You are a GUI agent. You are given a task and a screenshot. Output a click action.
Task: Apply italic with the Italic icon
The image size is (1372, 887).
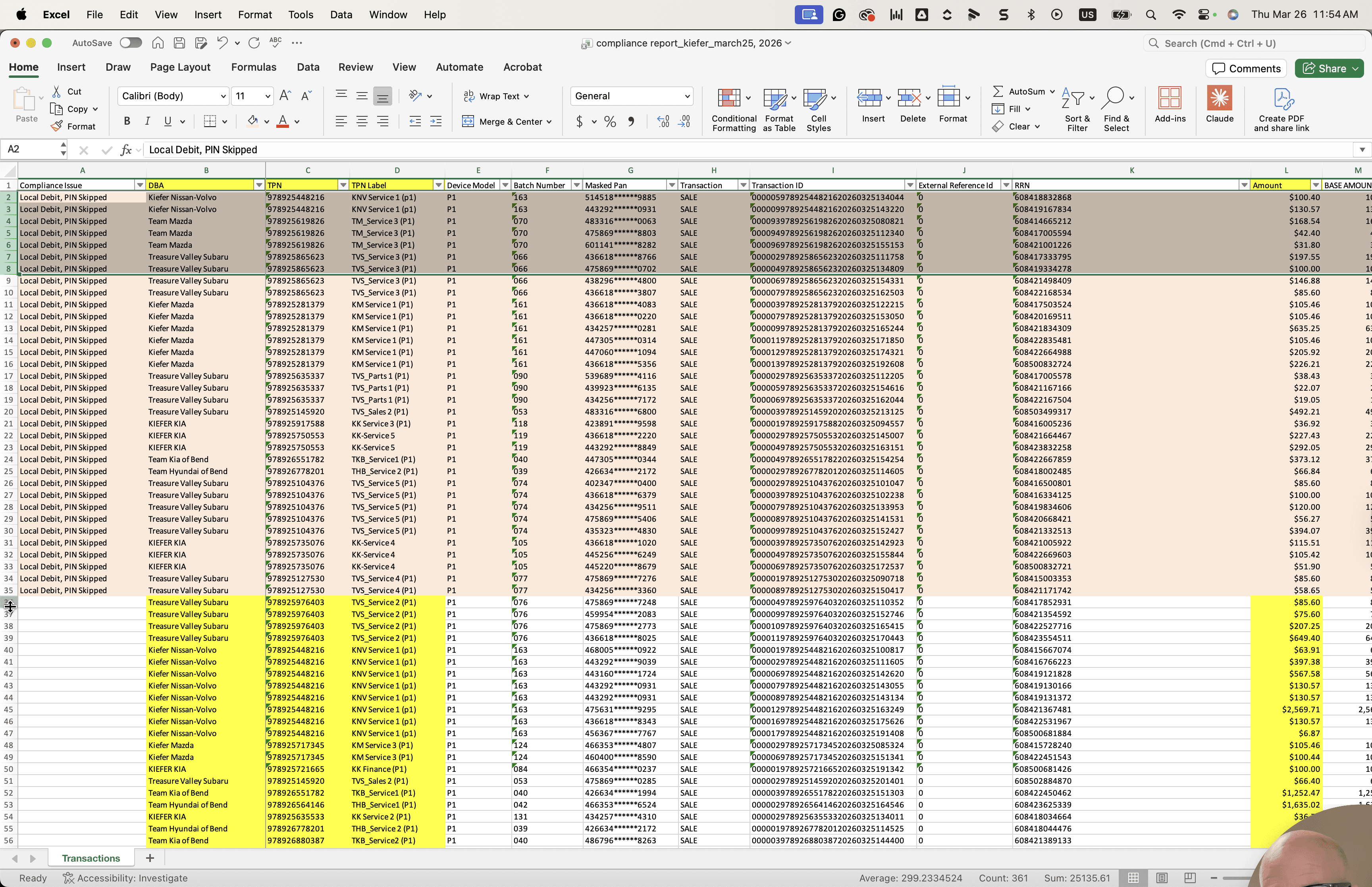(147, 121)
